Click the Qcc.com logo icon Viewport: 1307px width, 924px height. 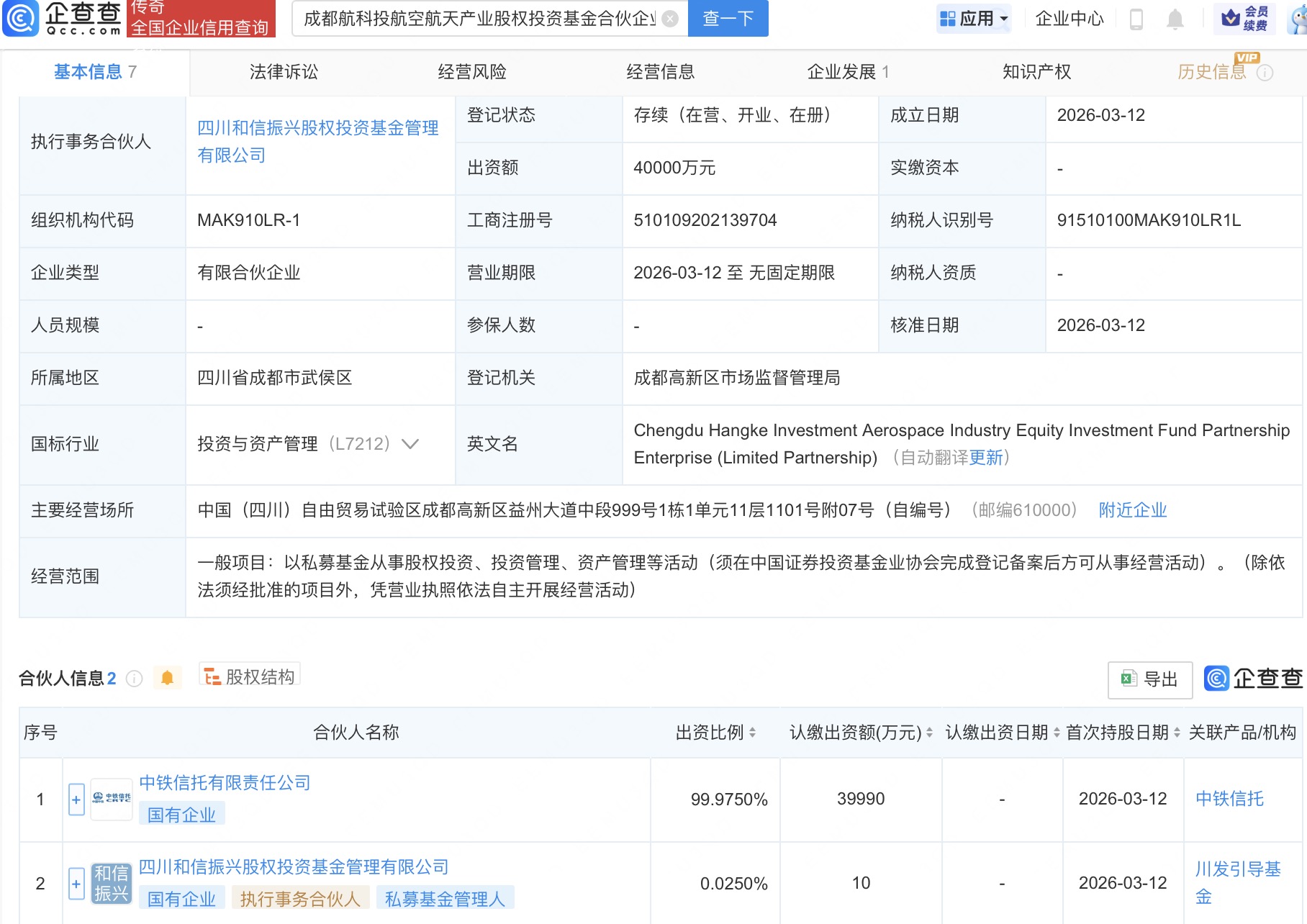[x=22, y=18]
